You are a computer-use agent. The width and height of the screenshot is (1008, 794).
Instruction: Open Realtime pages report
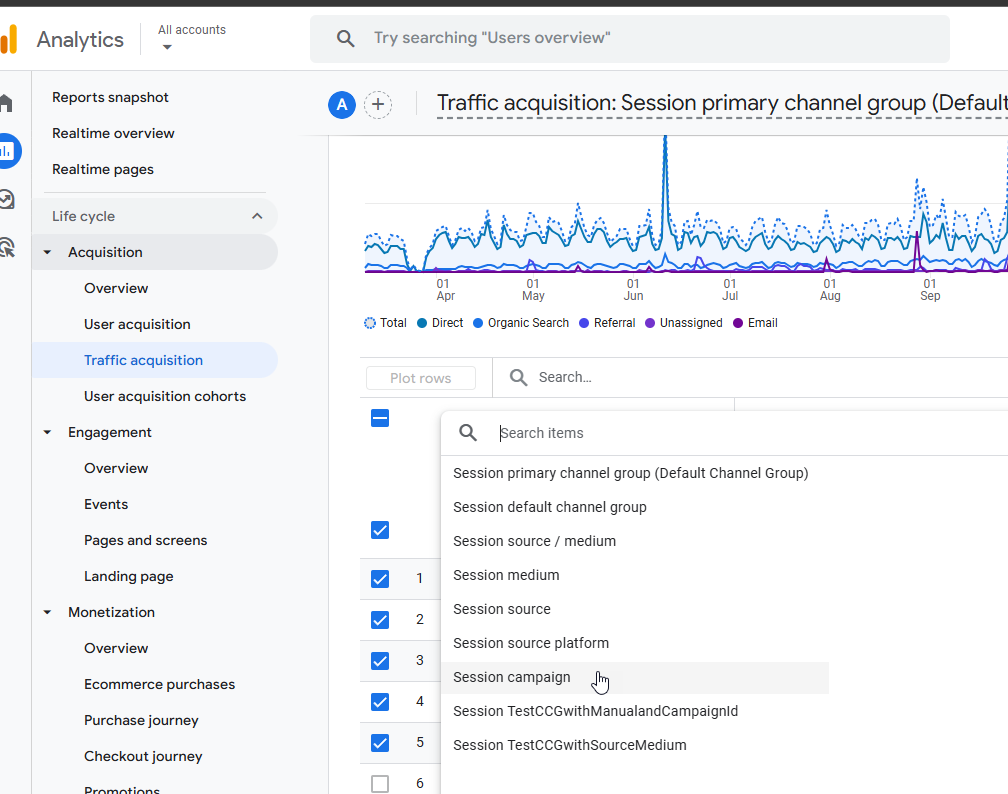[103, 169]
